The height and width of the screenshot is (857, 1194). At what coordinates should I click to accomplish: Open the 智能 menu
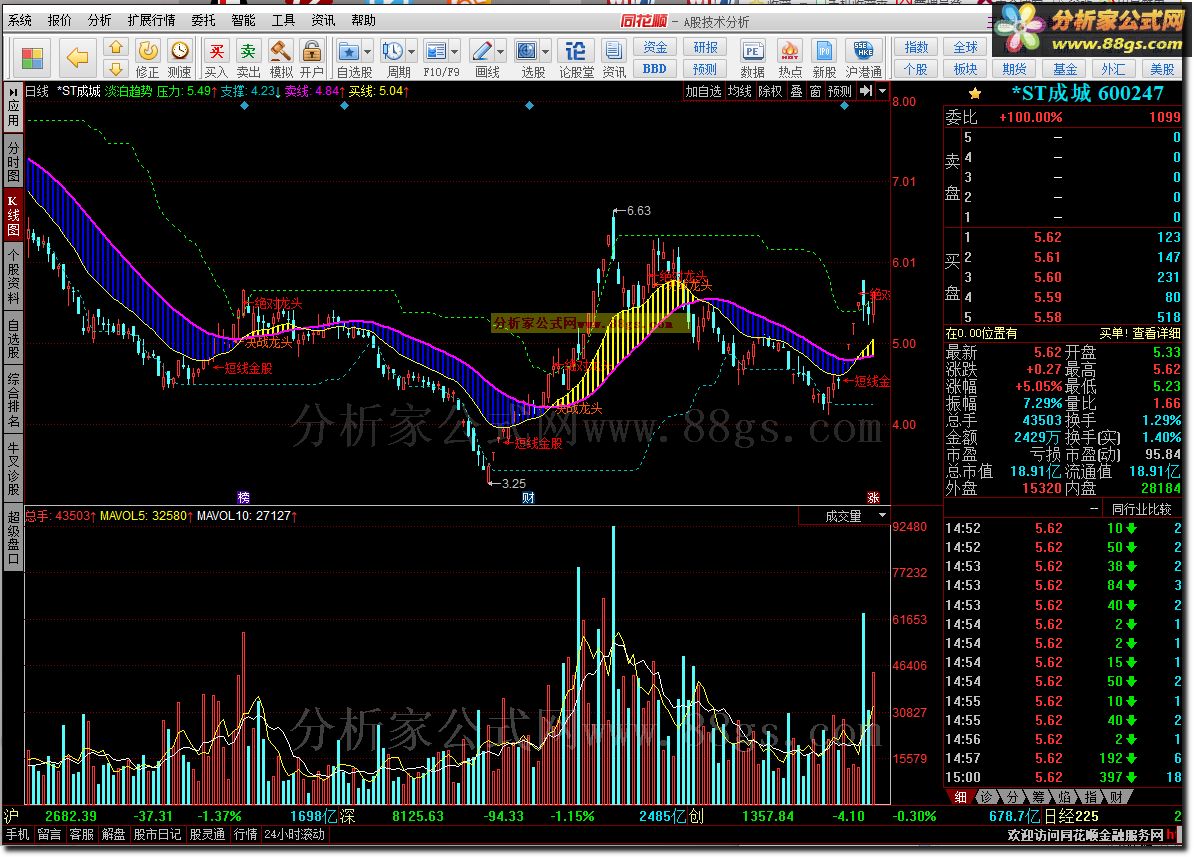point(244,21)
